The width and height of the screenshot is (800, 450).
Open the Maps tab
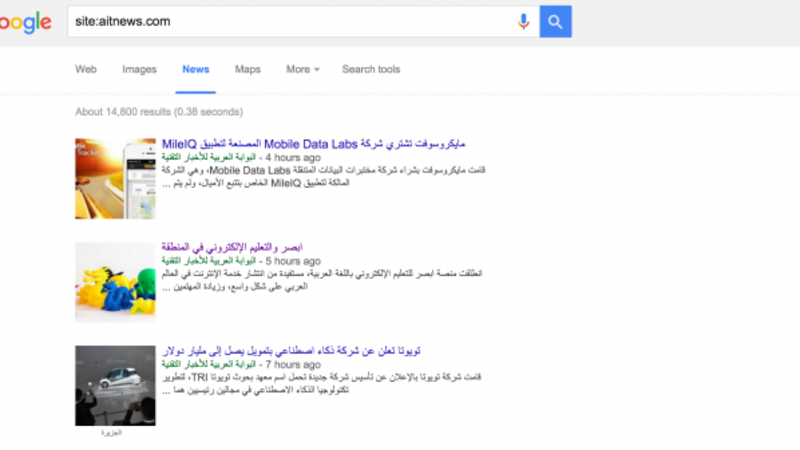point(247,69)
